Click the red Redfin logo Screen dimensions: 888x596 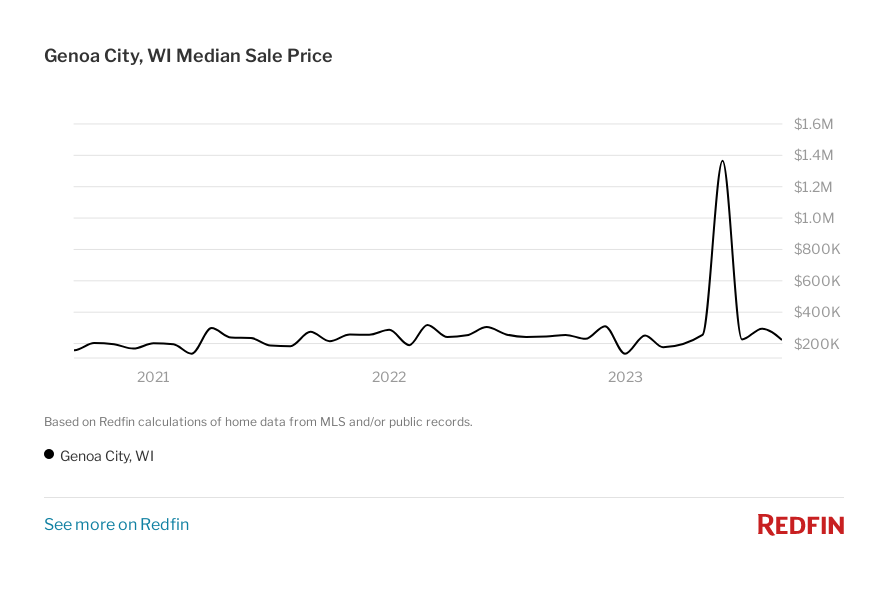pos(800,525)
